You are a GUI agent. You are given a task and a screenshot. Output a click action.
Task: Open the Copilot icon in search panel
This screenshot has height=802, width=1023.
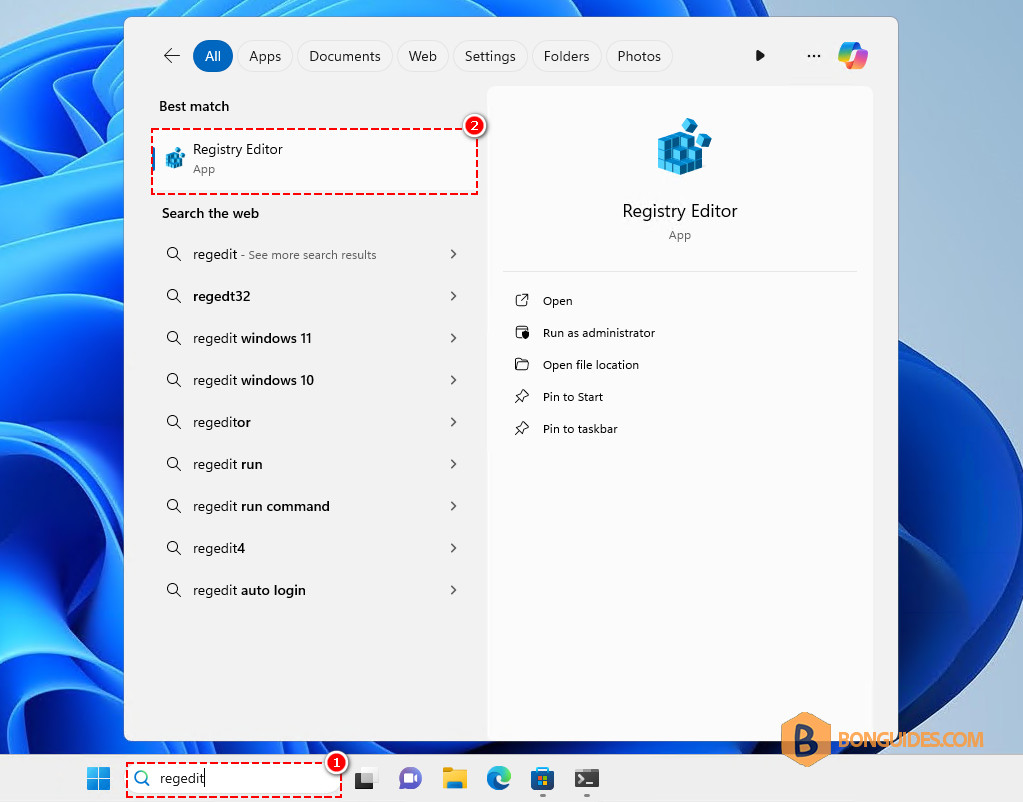pos(853,55)
